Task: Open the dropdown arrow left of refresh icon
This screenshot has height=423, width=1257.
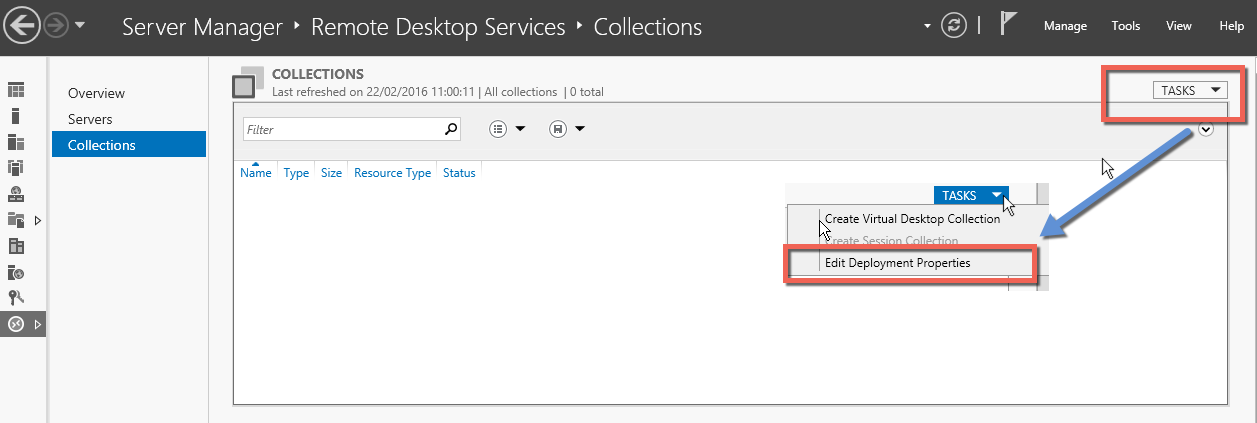Action: click(929, 25)
